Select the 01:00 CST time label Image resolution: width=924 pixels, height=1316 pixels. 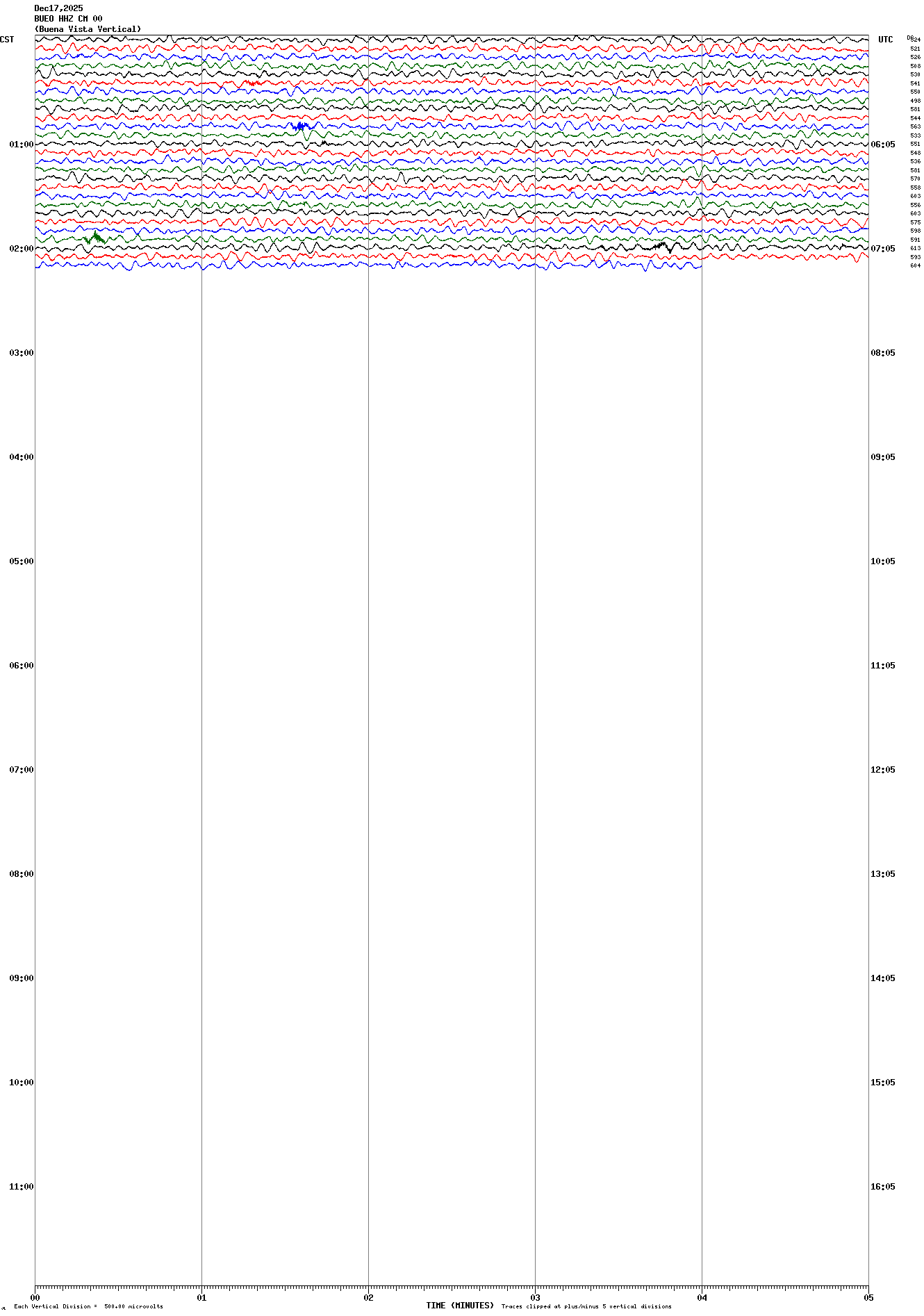(21, 145)
